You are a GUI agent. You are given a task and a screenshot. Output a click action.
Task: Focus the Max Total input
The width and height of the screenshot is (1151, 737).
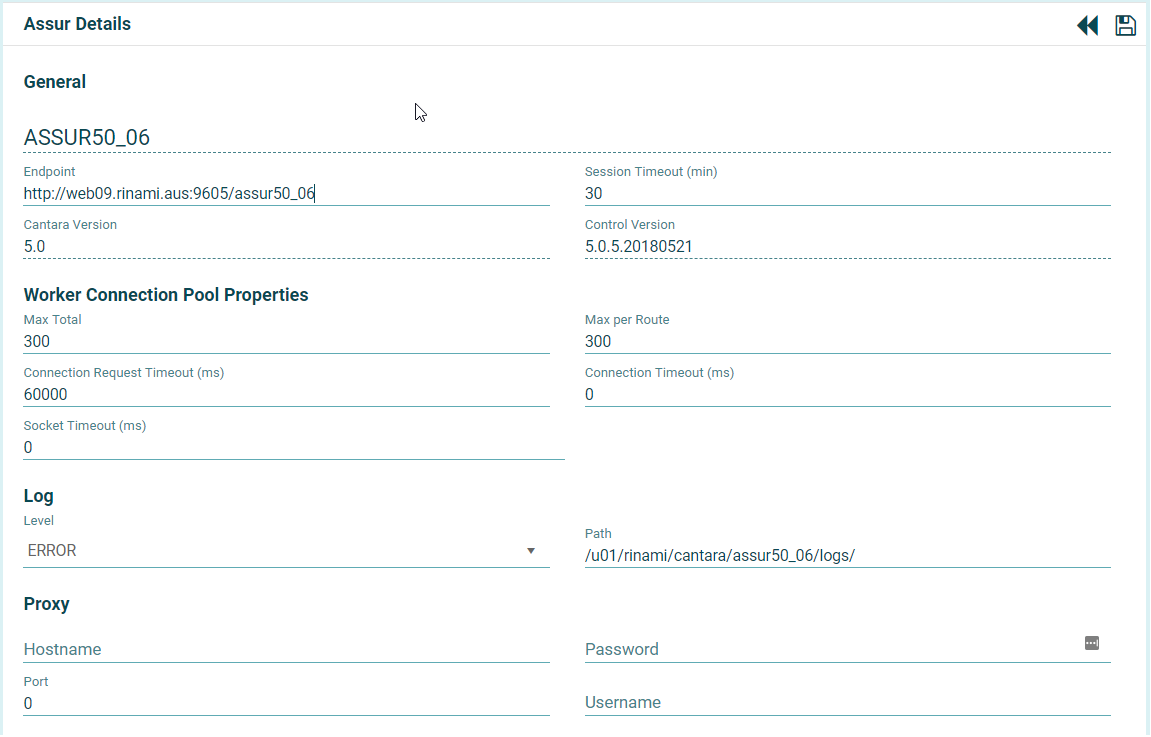pyautogui.click(x=286, y=341)
